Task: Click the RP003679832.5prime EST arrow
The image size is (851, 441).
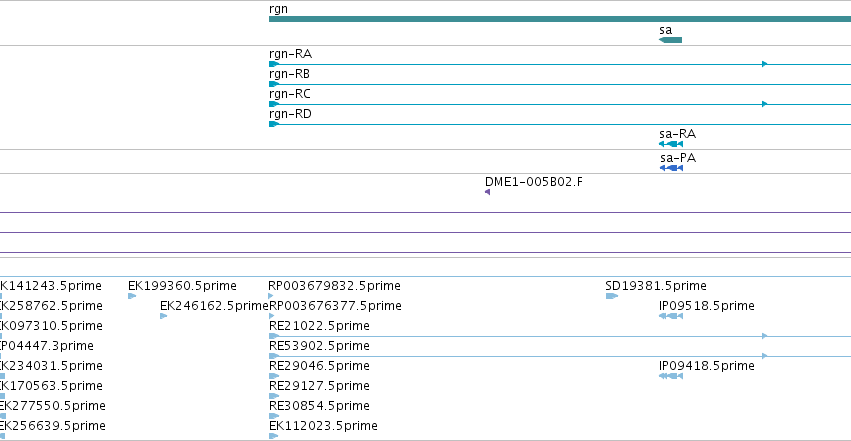Action: point(271,296)
